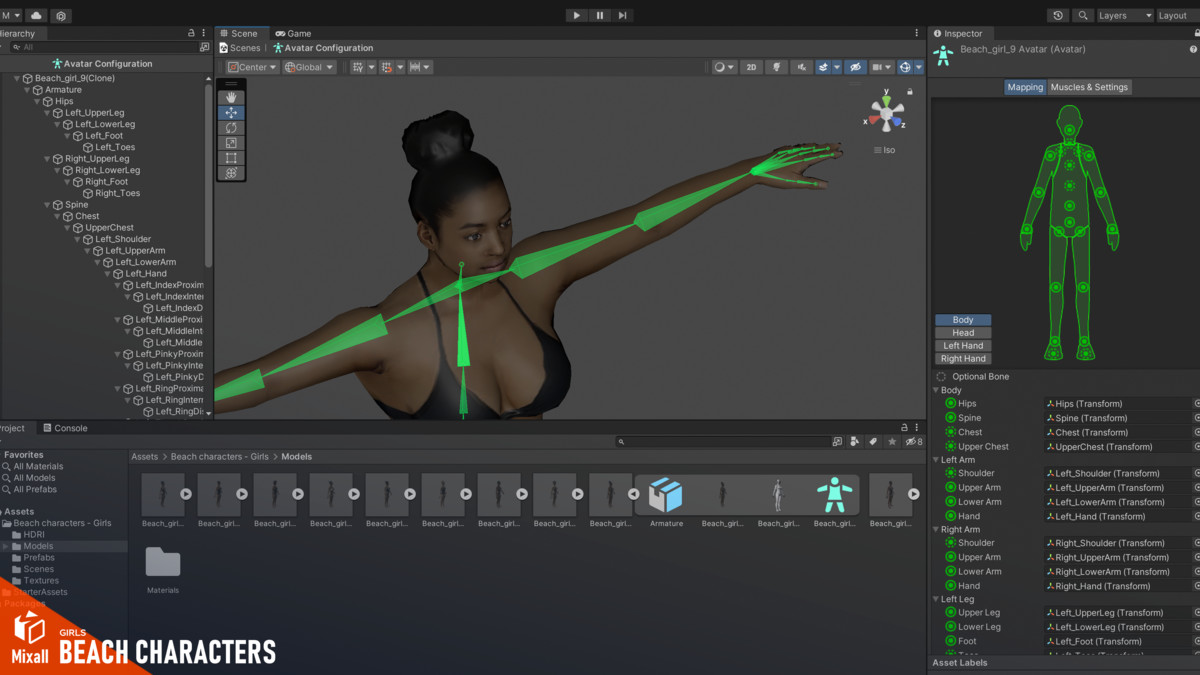
Task: Select the Mapping tab
Action: click(x=1025, y=87)
